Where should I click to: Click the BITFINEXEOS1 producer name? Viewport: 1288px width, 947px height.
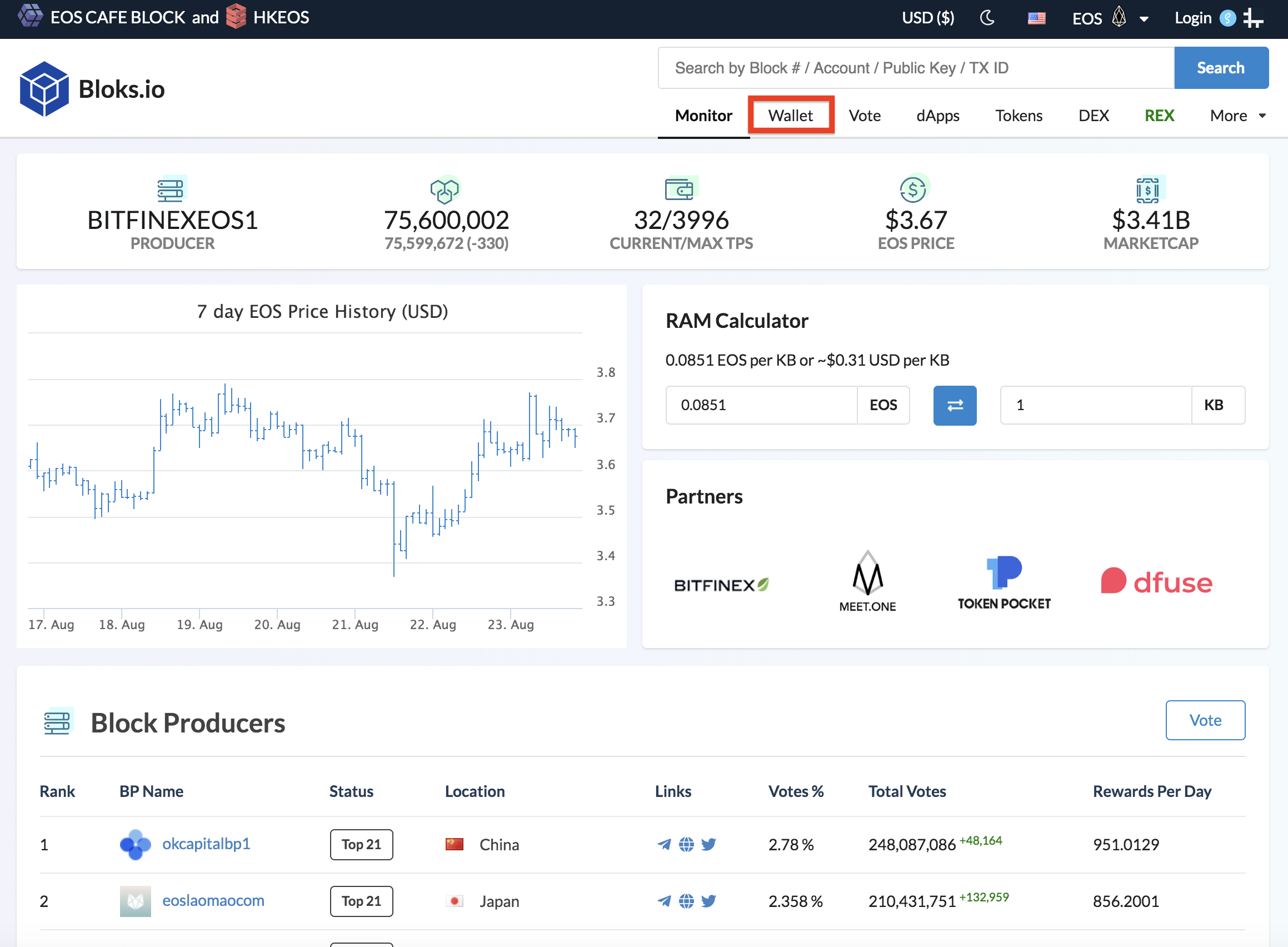coord(173,220)
